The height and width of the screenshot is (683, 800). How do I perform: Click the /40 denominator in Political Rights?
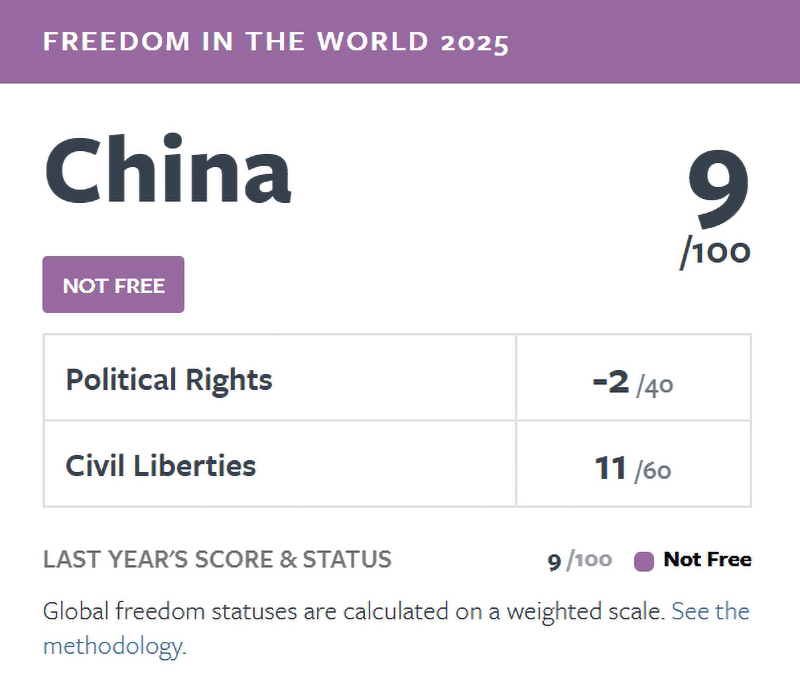(x=655, y=386)
